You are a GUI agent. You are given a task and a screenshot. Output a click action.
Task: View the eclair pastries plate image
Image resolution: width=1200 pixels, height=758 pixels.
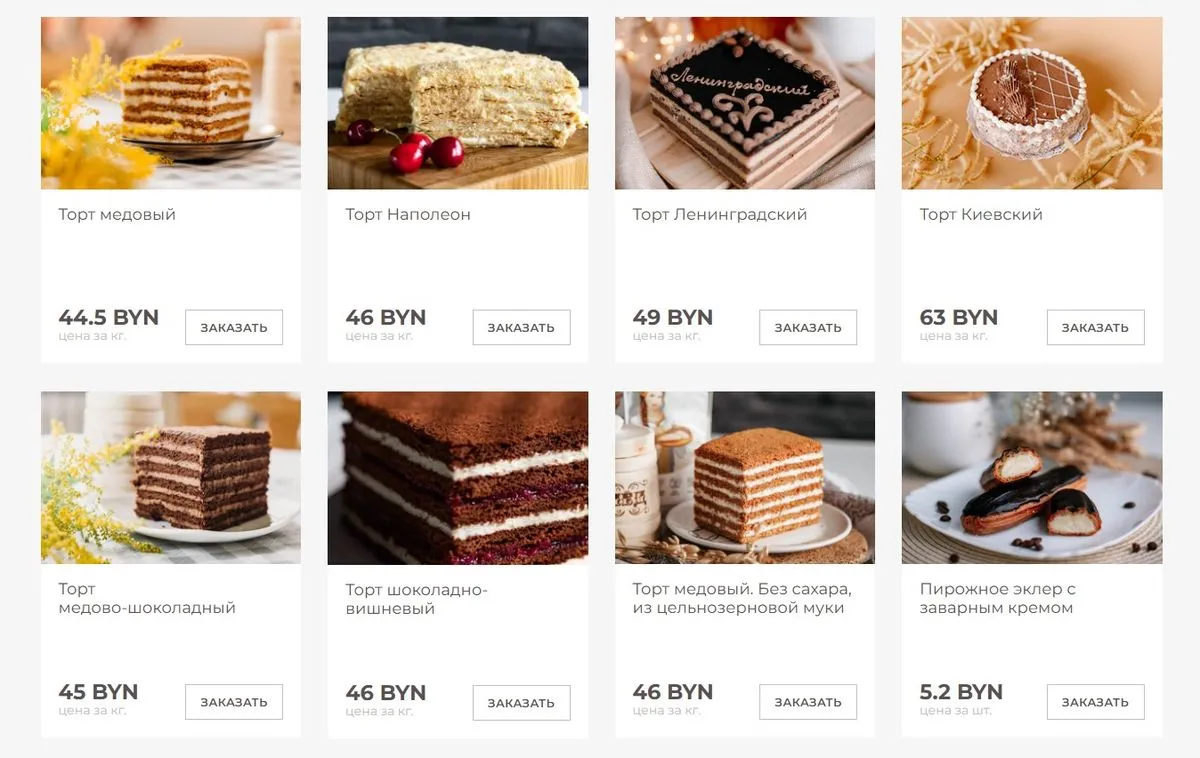pos(1032,478)
